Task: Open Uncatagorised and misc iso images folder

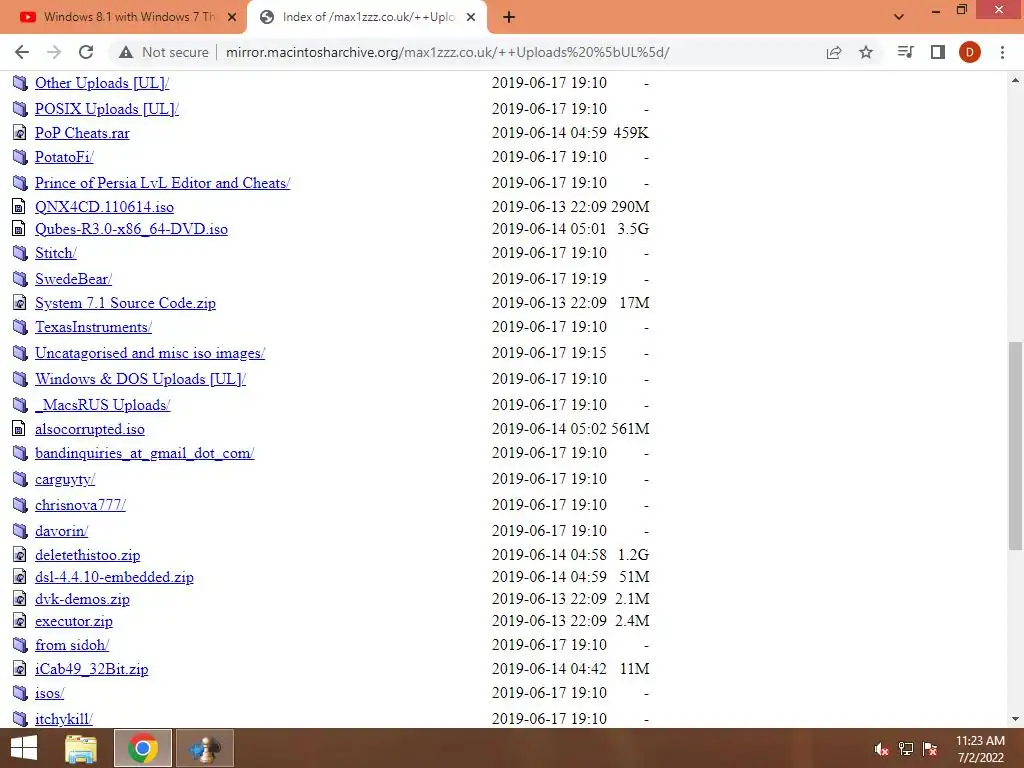Action: click(150, 353)
